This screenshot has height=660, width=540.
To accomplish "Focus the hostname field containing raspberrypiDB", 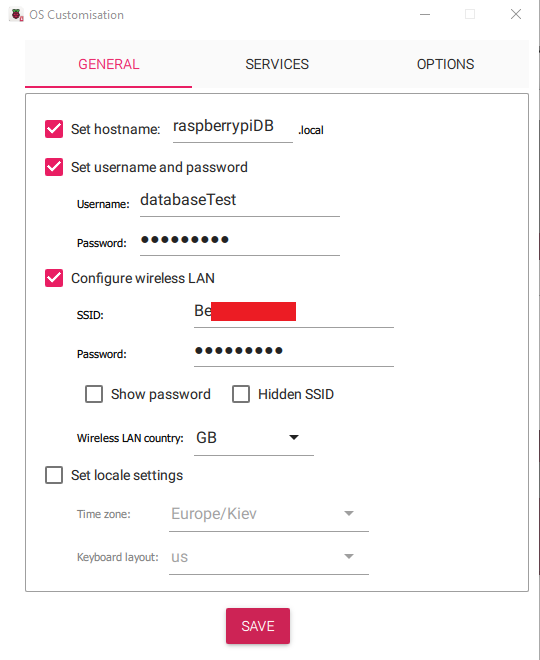I will [233, 128].
